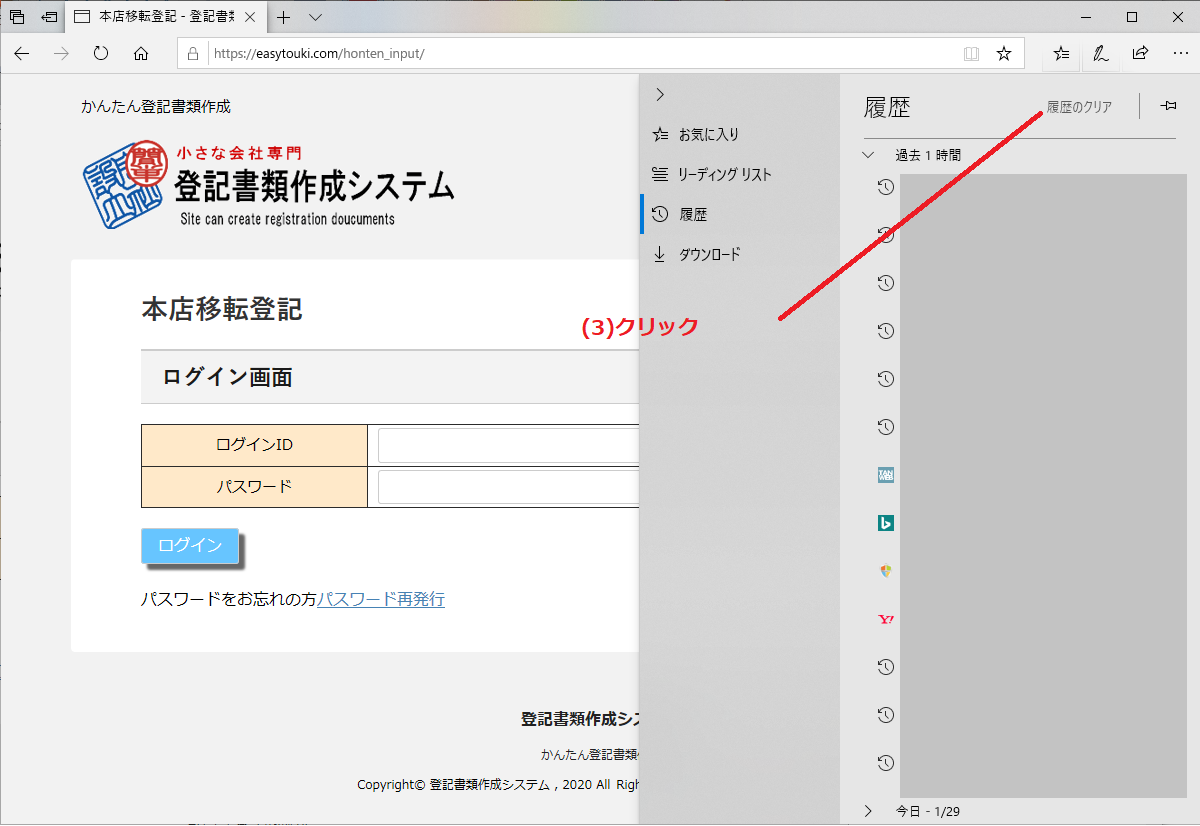Select お気に入り in the hub menu
1200x826 pixels.
708,134
